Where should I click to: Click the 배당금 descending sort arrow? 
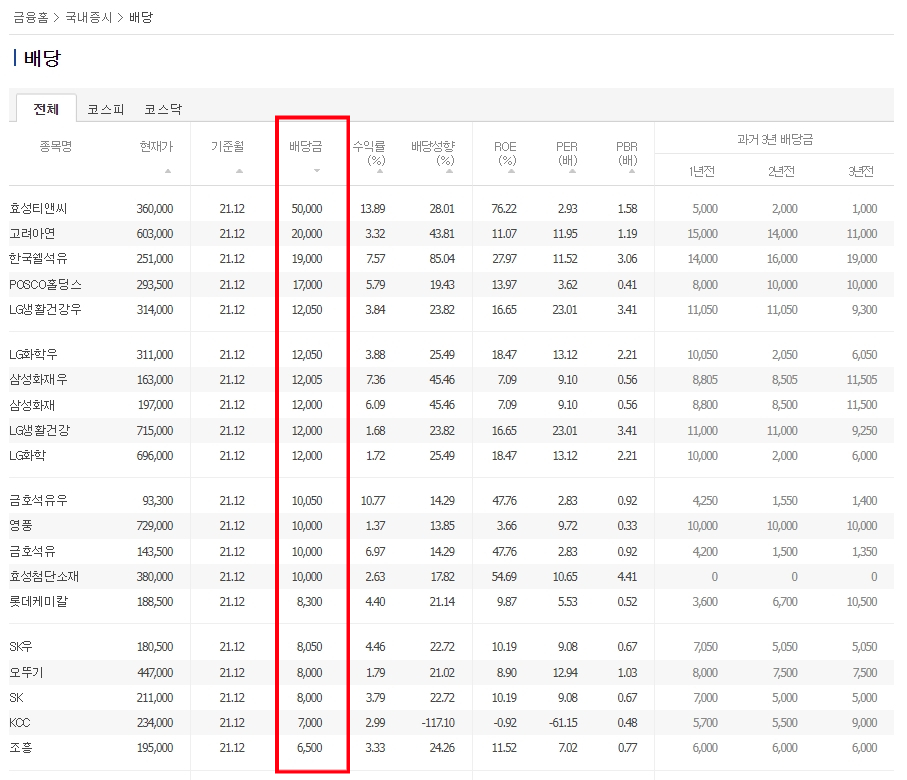(x=316, y=171)
